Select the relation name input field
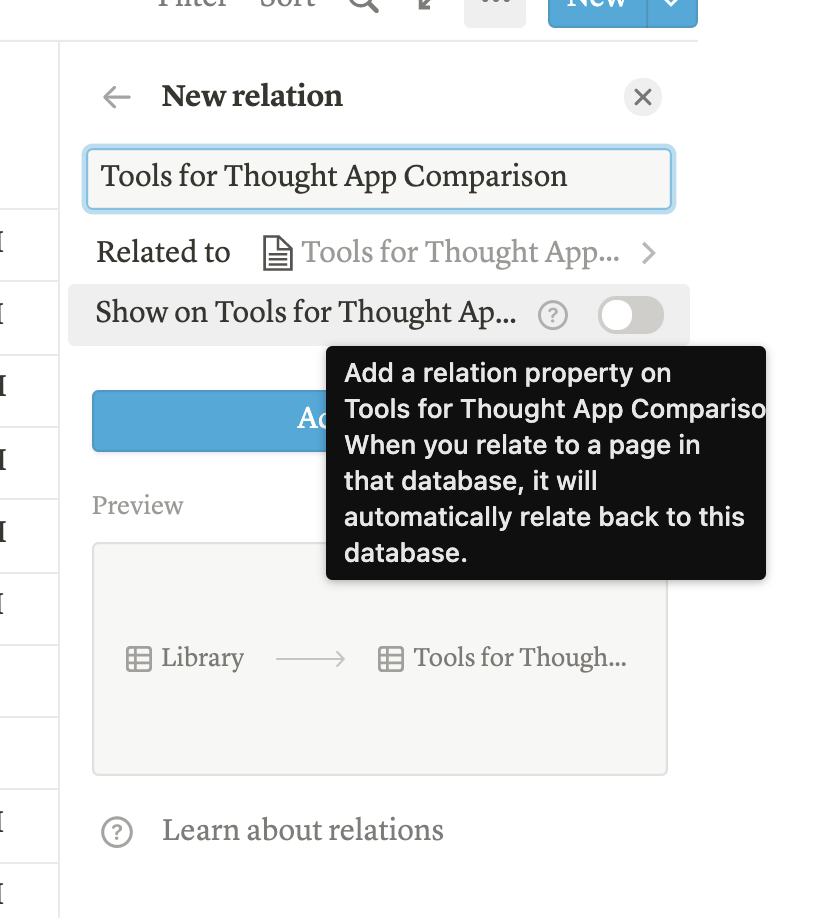Viewport: 826px width, 918px height. pos(380,179)
